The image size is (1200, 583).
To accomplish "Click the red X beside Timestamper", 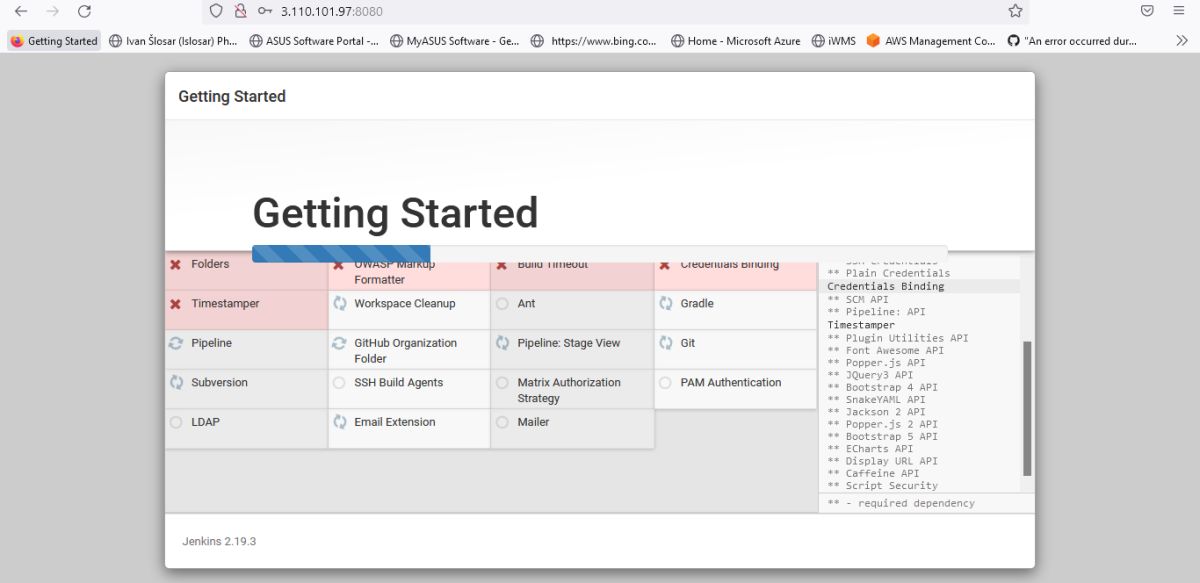I will coord(175,304).
